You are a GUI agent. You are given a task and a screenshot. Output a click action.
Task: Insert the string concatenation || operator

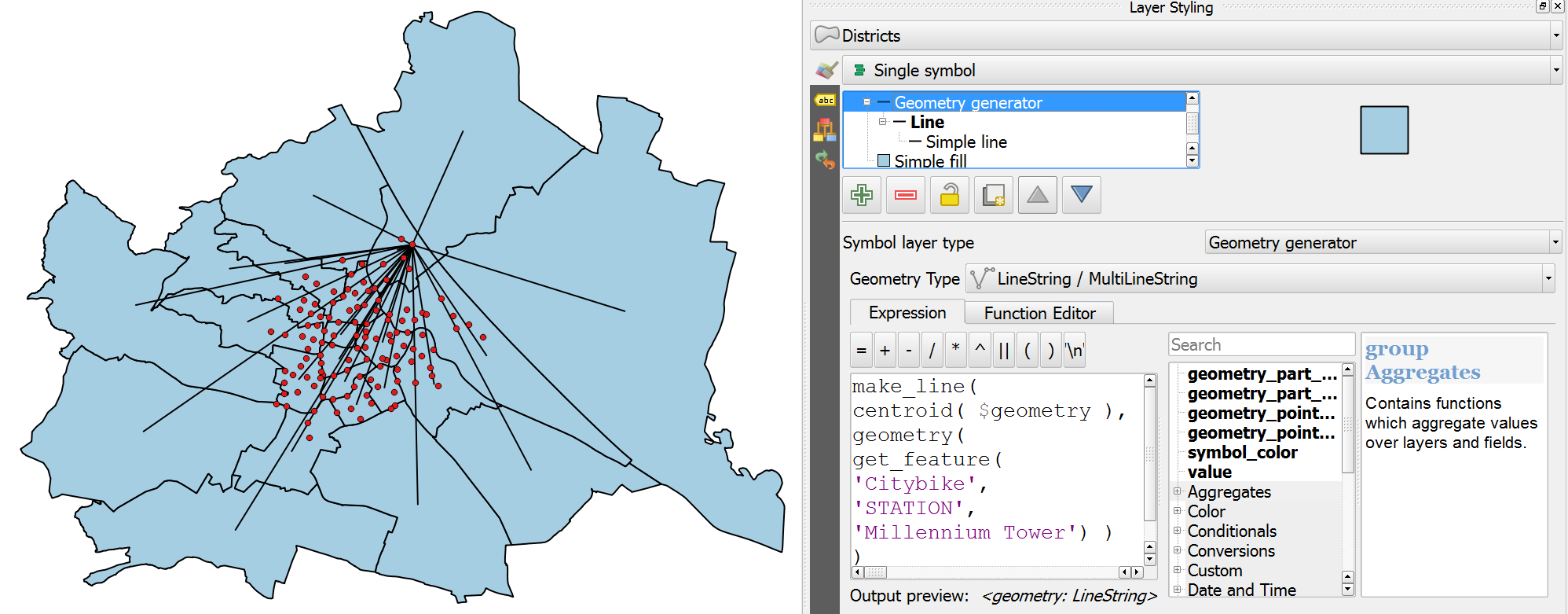[x=1003, y=351]
